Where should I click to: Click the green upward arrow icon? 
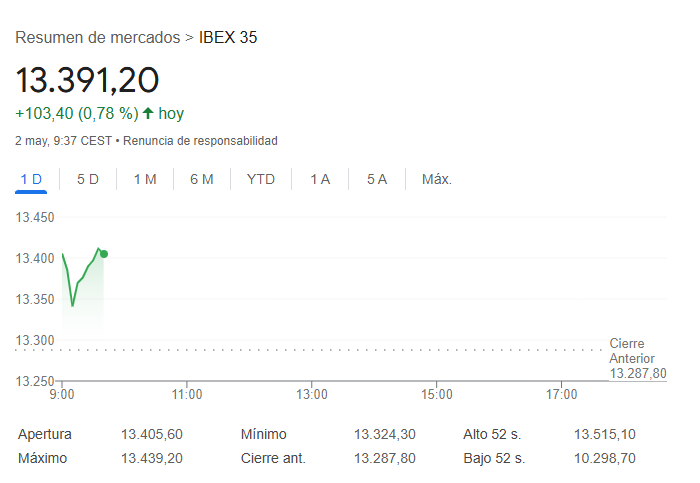pos(148,113)
